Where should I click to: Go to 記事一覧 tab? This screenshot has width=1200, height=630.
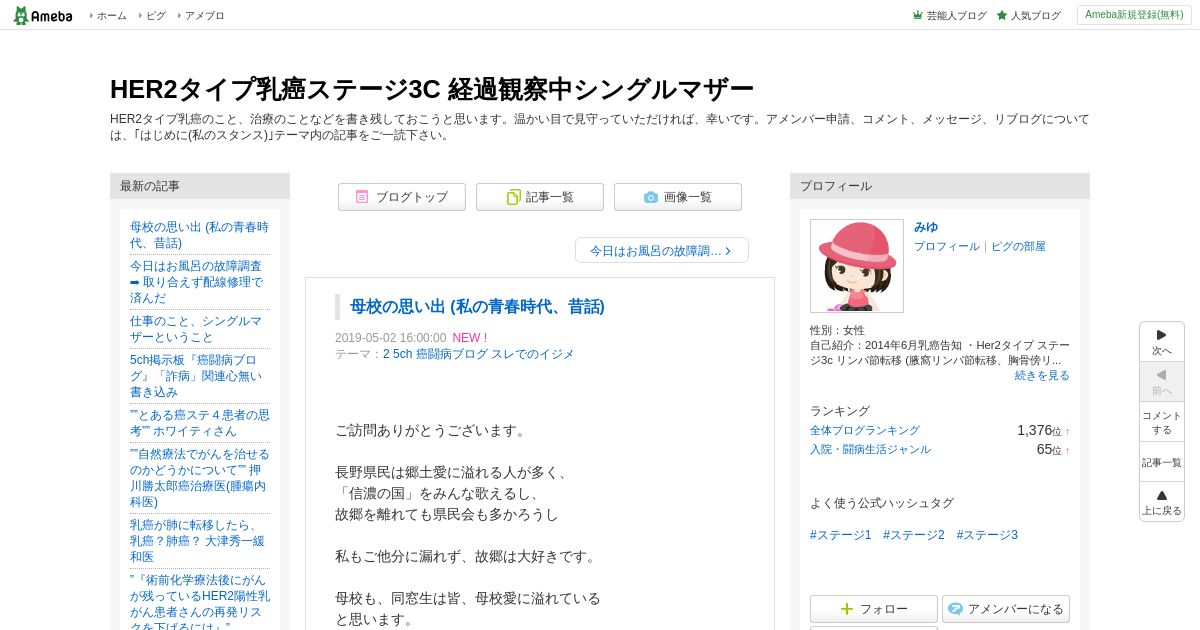coord(540,197)
